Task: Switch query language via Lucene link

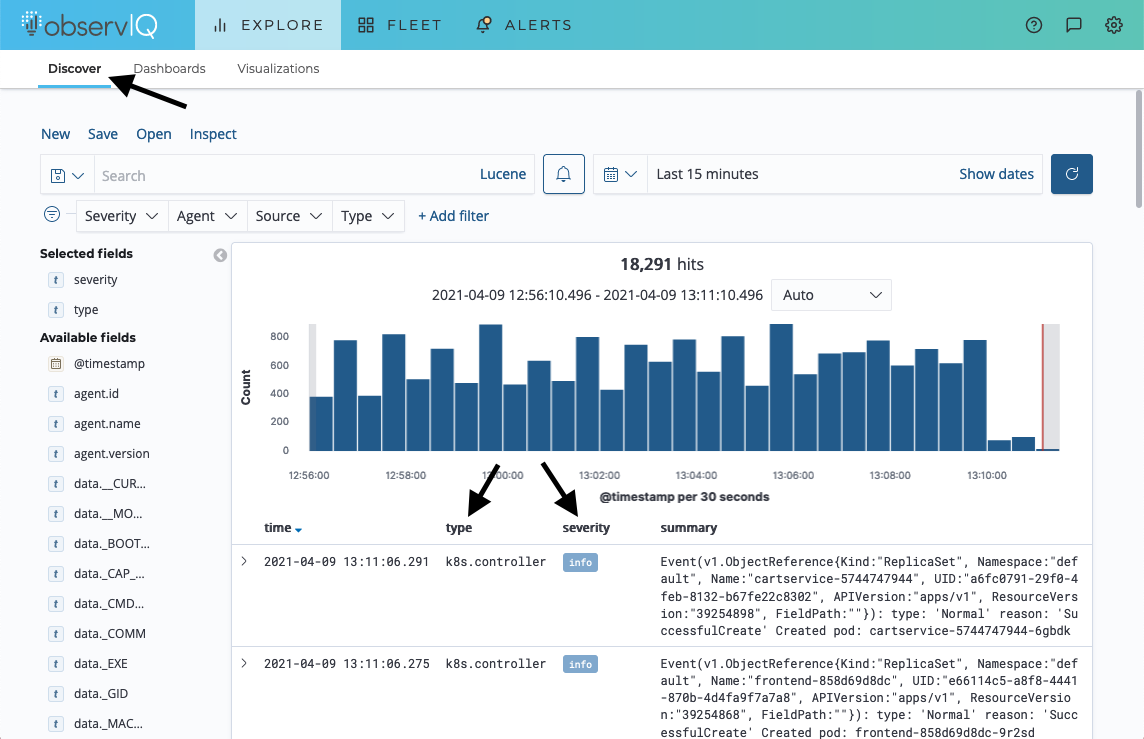Action: (503, 174)
